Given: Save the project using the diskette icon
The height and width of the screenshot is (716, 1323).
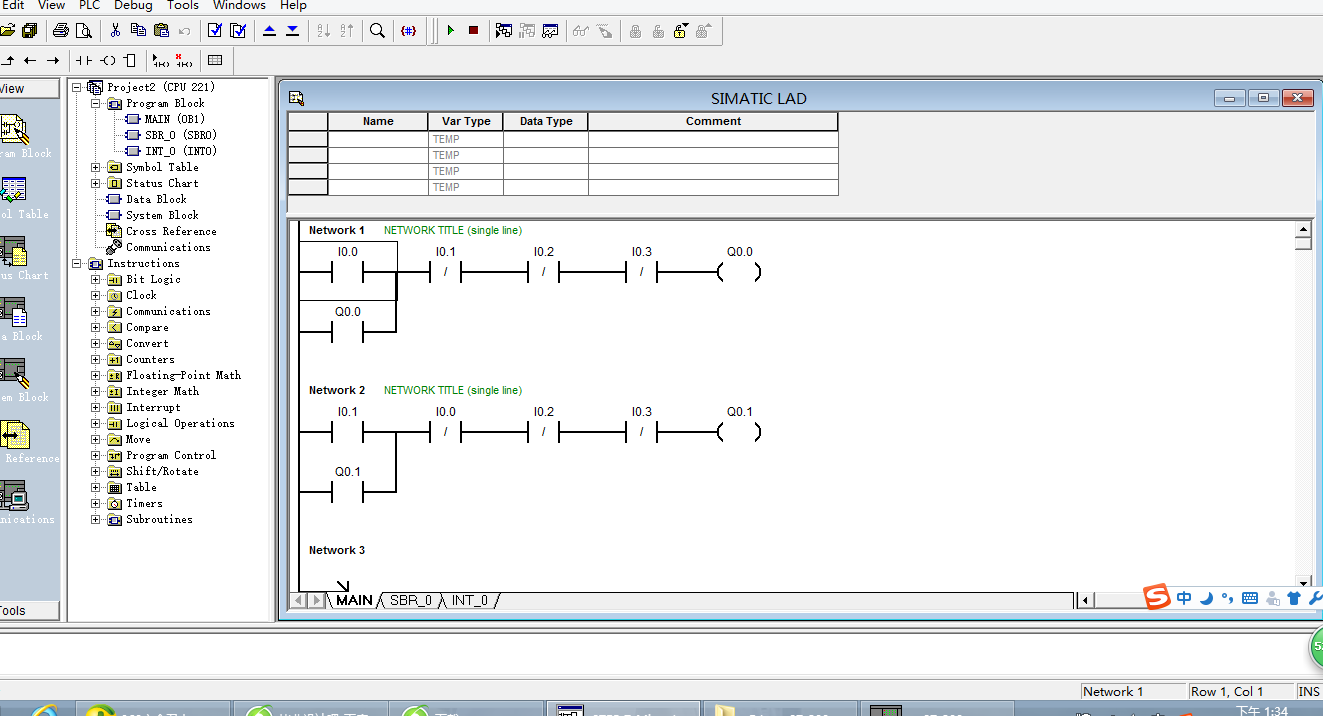Looking at the screenshot, I should (28, 31).
